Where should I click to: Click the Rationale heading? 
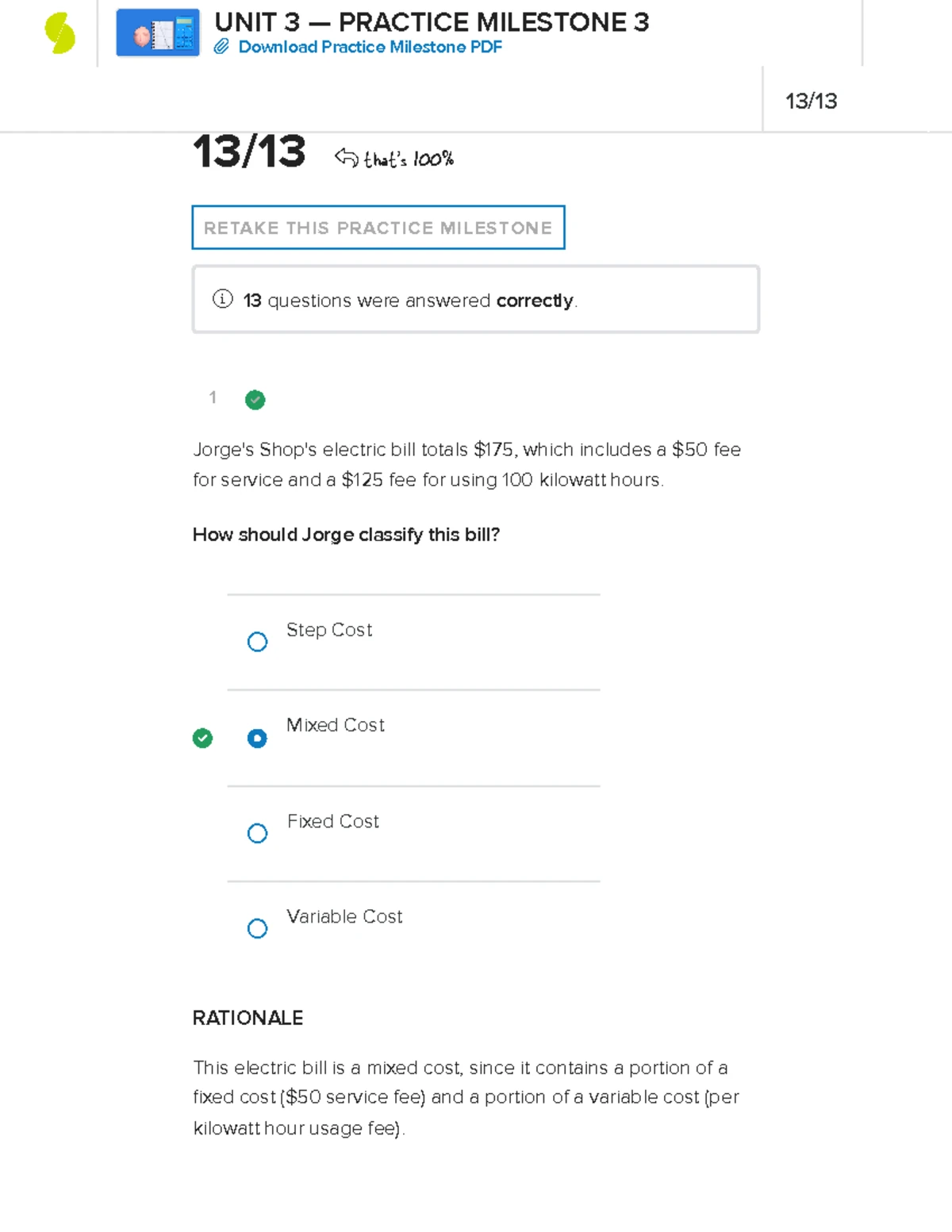(x=248, y=1018)
